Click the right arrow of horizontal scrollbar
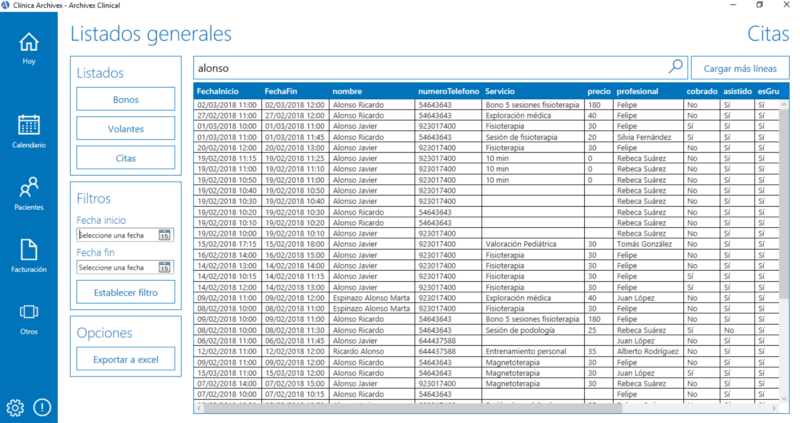Screen dimensions: 800x423 [x=774, y=408]
